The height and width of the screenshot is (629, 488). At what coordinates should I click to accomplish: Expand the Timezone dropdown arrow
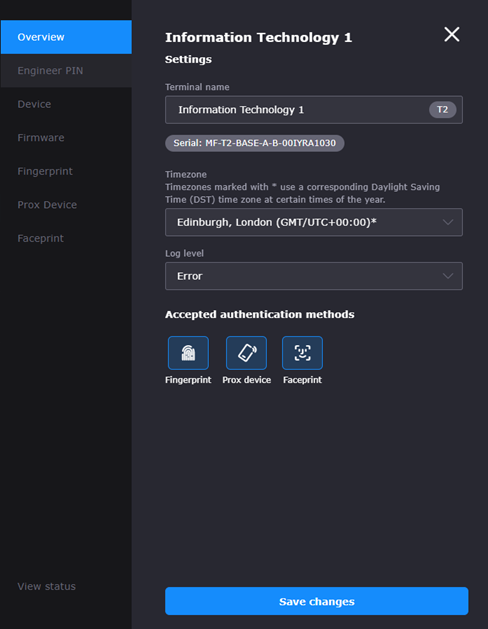(x=448, y=222)
